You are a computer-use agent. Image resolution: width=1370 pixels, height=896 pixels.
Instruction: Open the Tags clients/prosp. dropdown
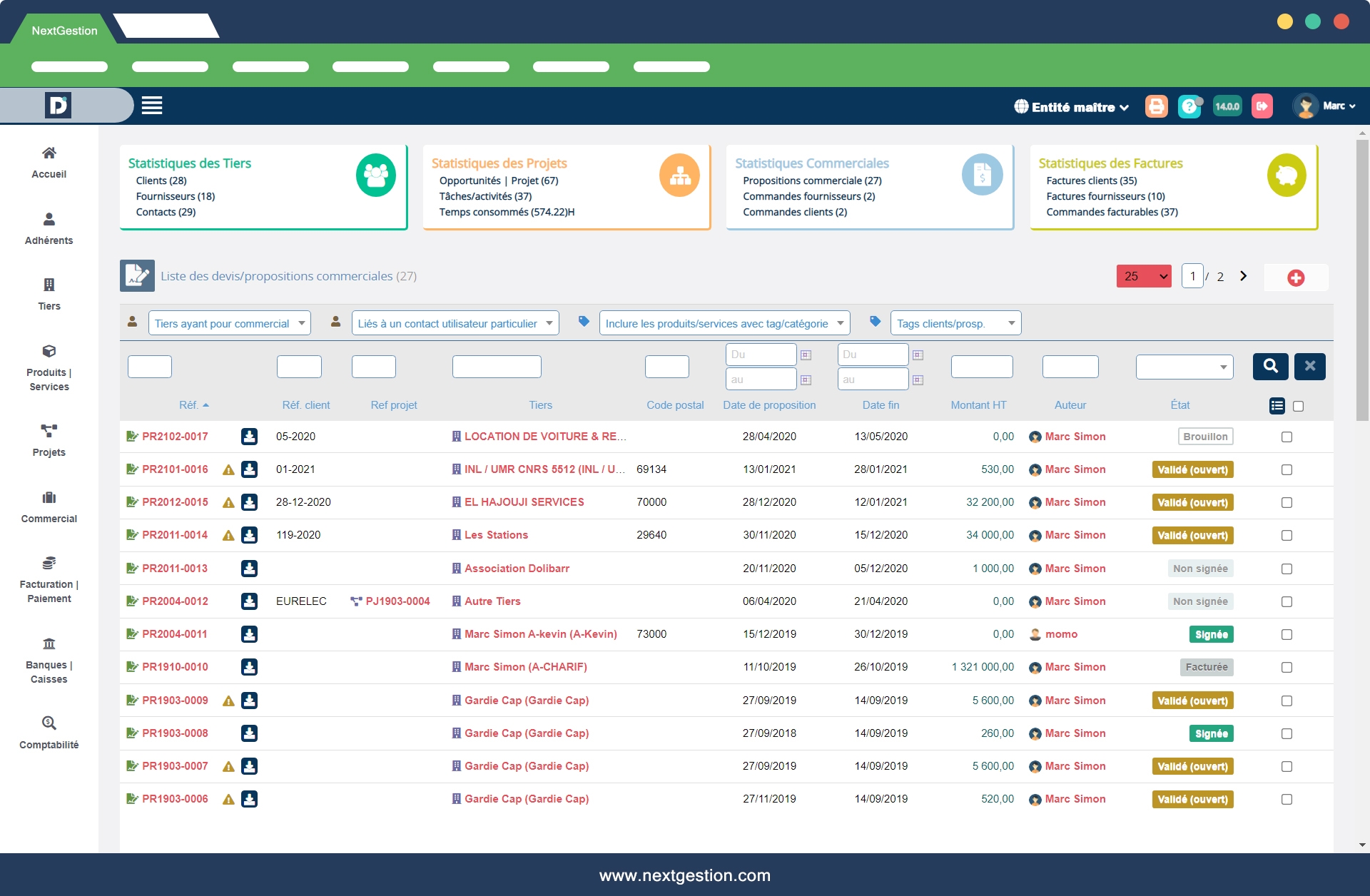pyautogui.click(x=955, y=323)
